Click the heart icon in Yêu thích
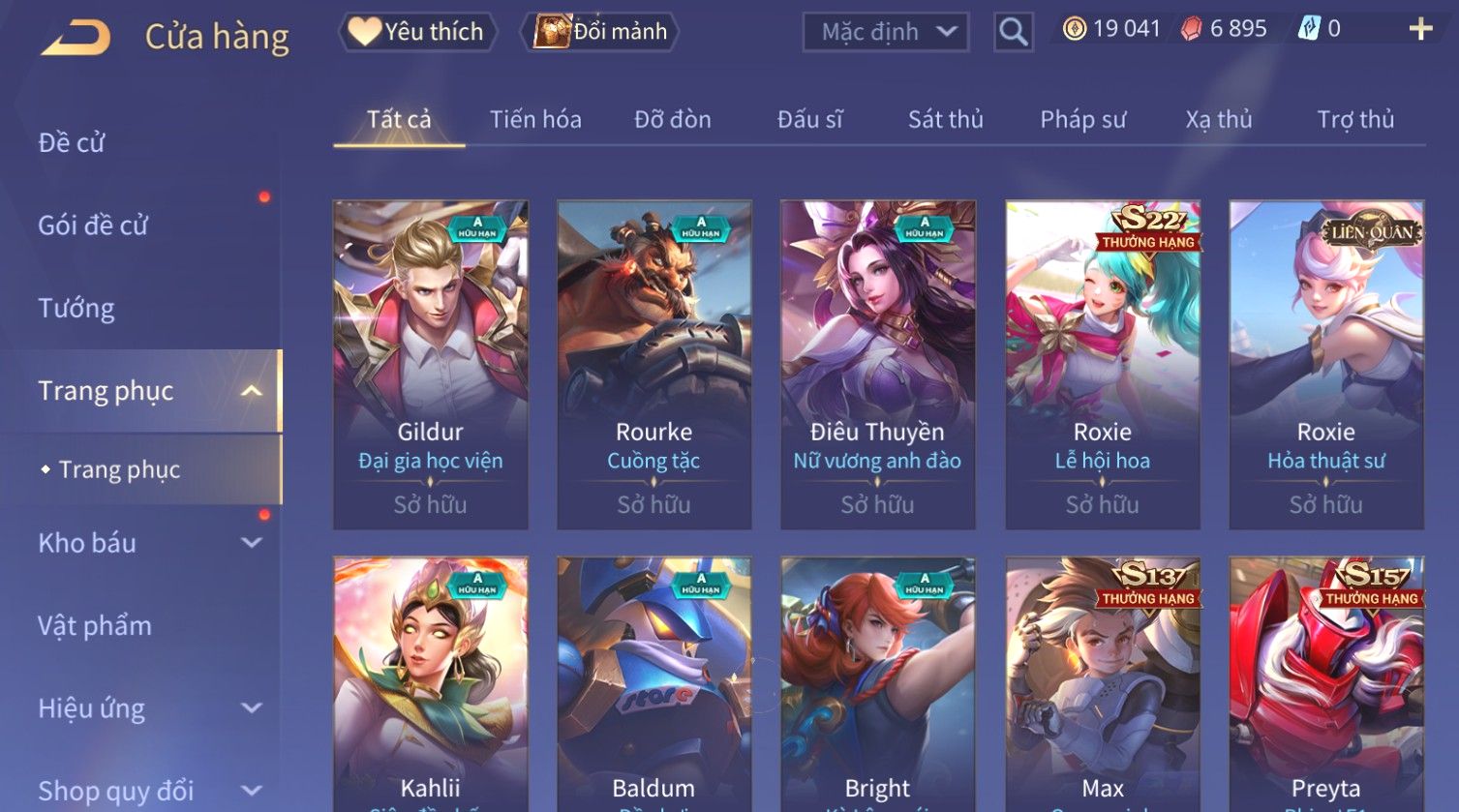1459x812 pixels. (x=364, y=31)
